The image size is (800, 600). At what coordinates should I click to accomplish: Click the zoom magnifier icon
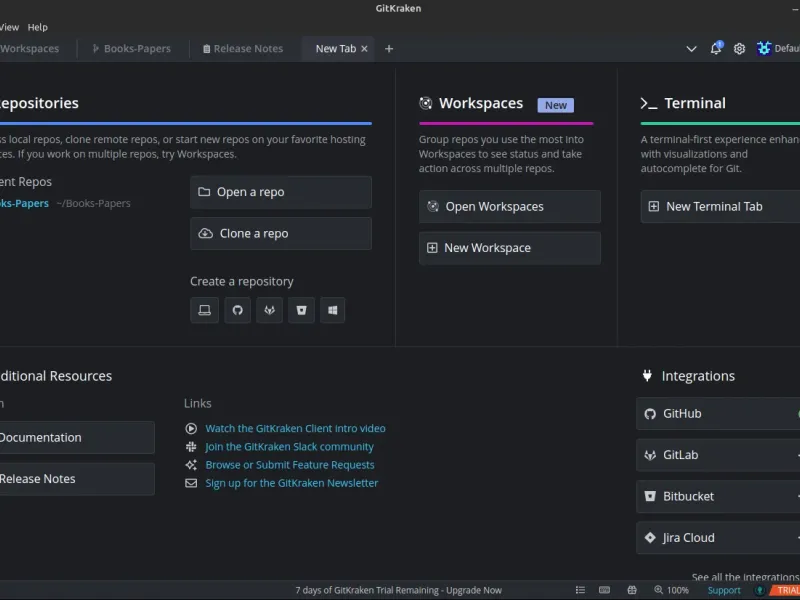[x=659, y=590]
